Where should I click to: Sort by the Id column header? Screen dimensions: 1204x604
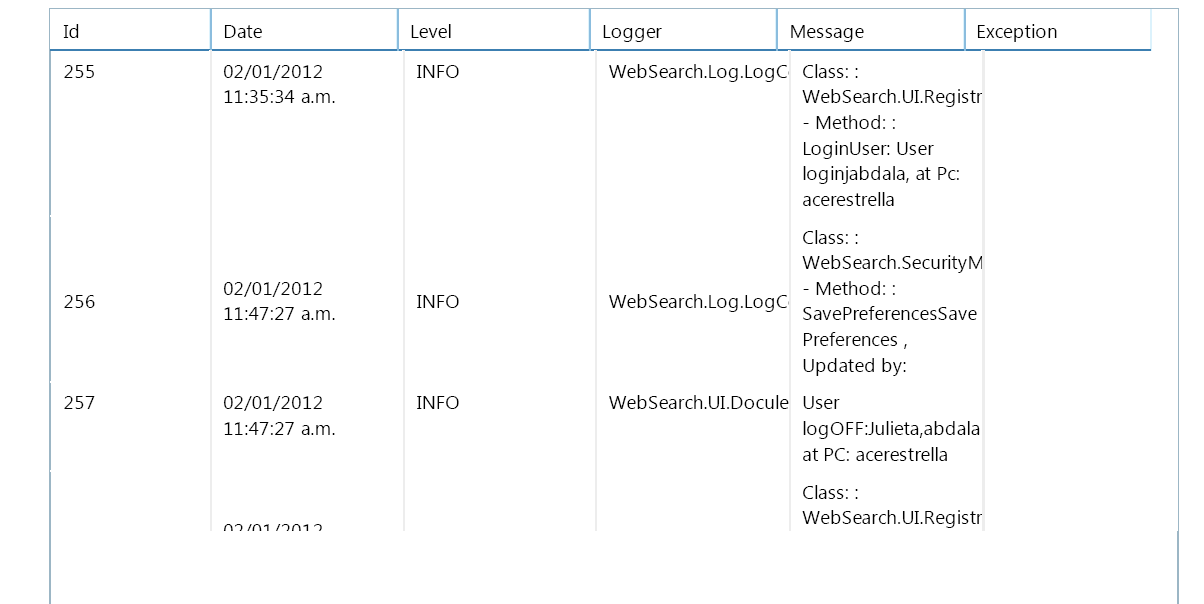[x=130, y=31]
